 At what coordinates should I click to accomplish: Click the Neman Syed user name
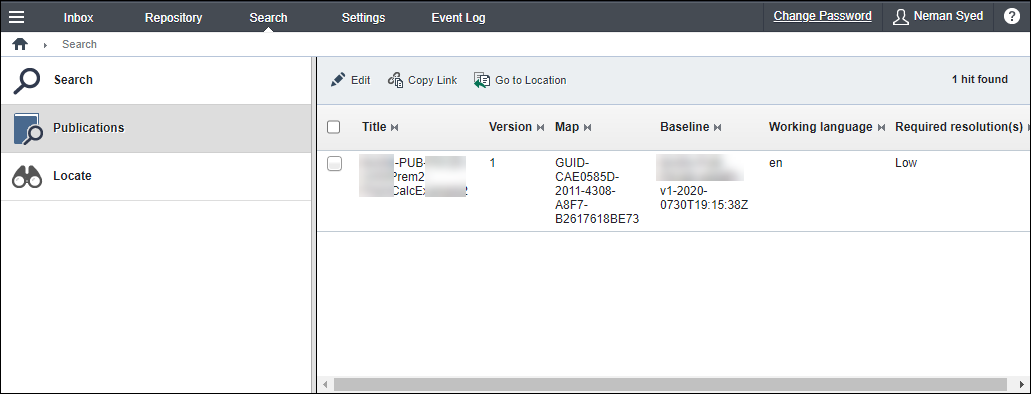pyautogui.click(x=948, y=16)
